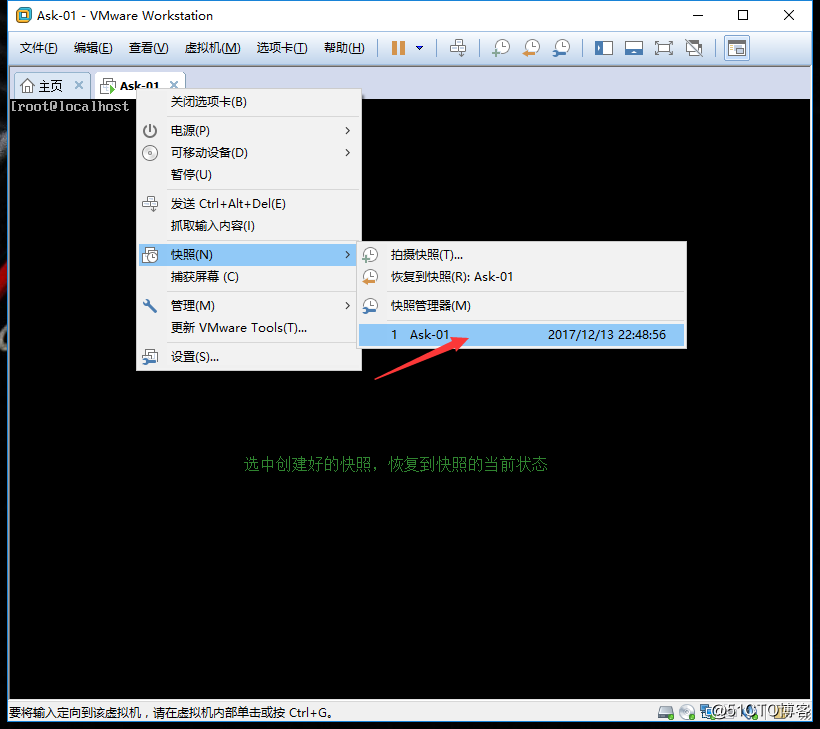Click the hard disk status bar icon

[666, 712]
